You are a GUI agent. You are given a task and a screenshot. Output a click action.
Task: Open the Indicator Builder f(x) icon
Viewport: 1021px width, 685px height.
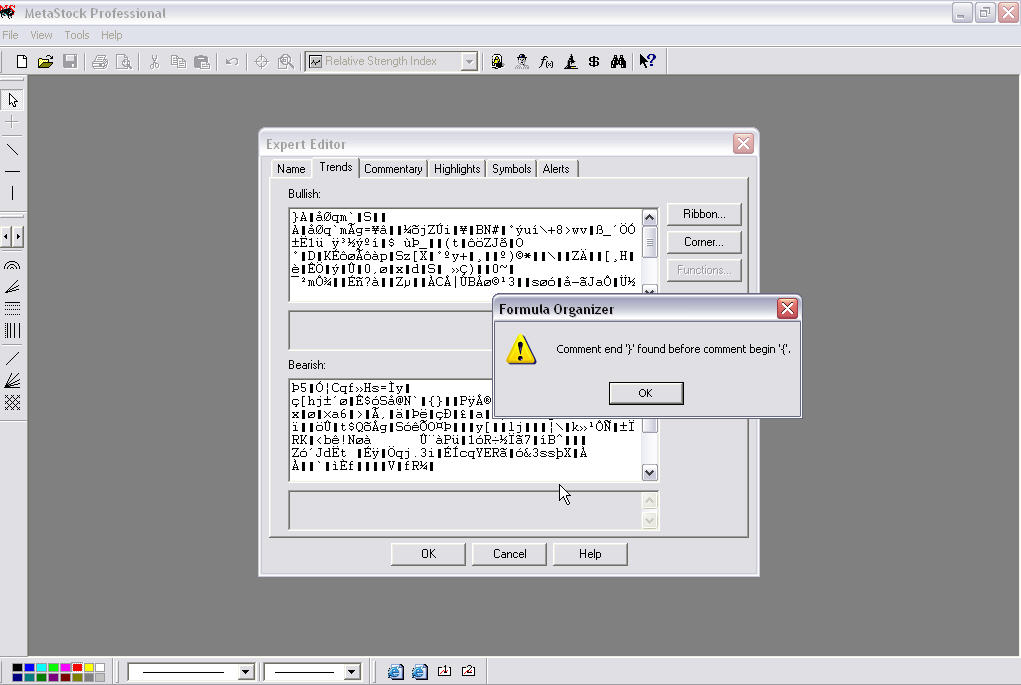click(x=546, y=61)
